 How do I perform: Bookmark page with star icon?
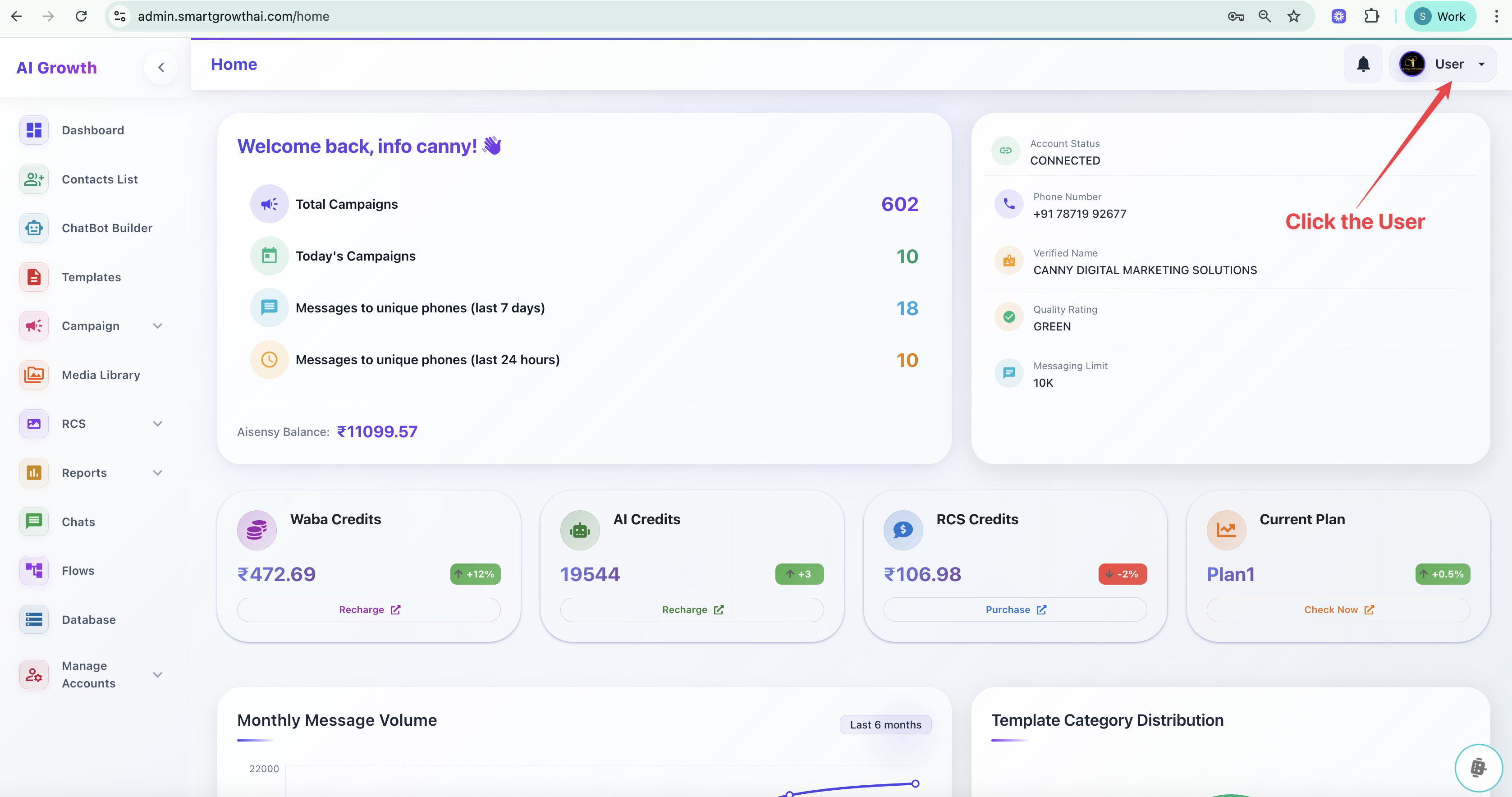tap(1294, 16)
